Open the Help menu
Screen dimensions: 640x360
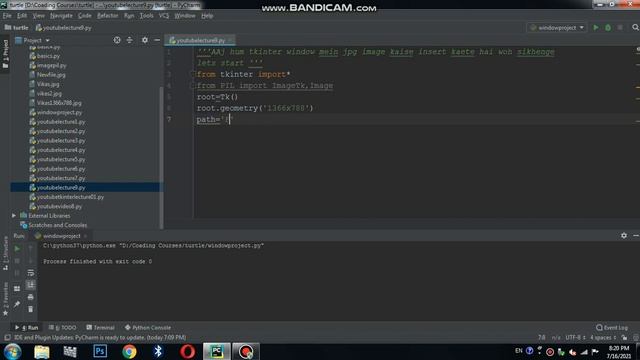coord(207,16)
